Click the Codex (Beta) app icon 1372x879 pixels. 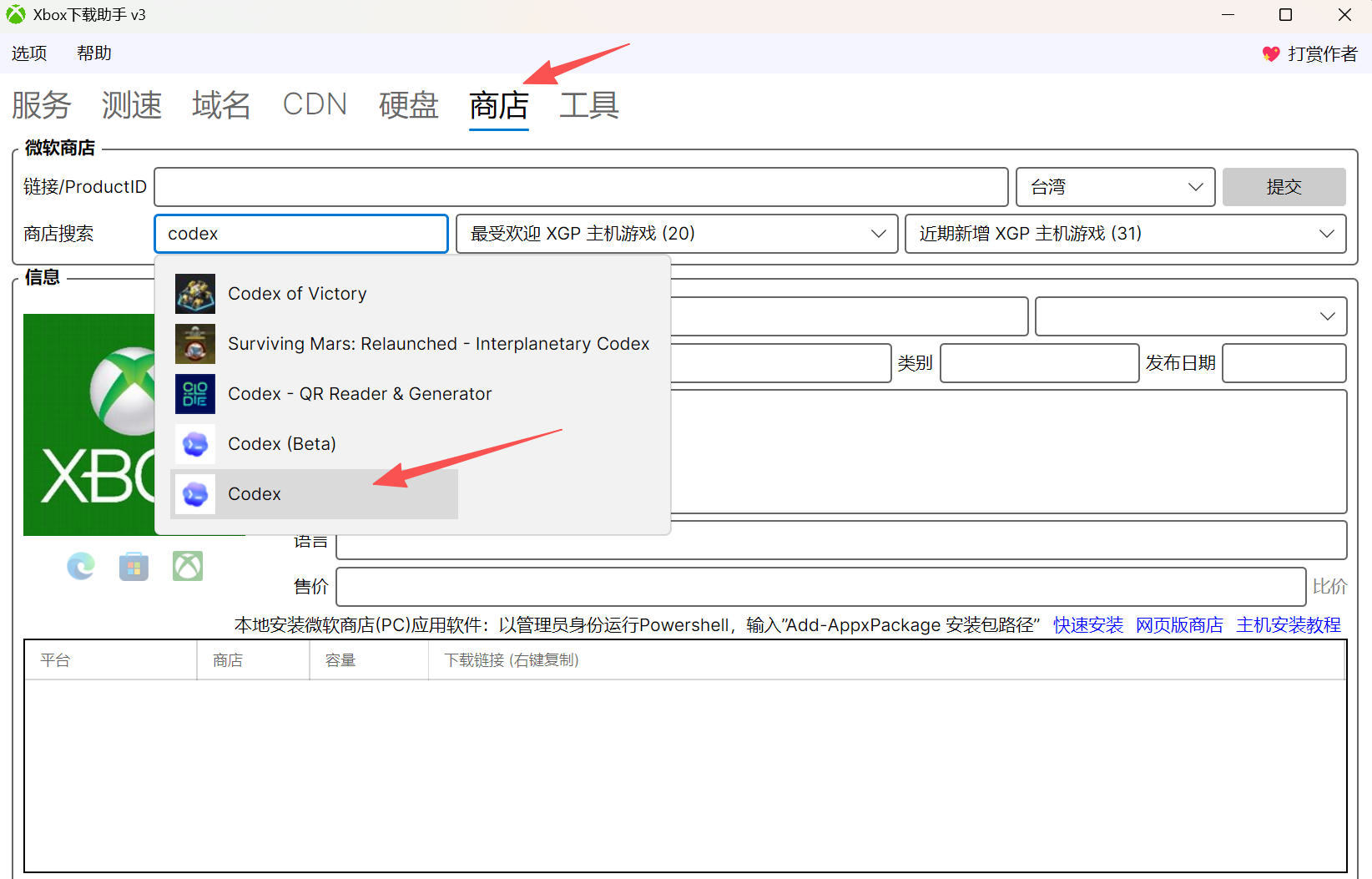[x=195, y=444]
